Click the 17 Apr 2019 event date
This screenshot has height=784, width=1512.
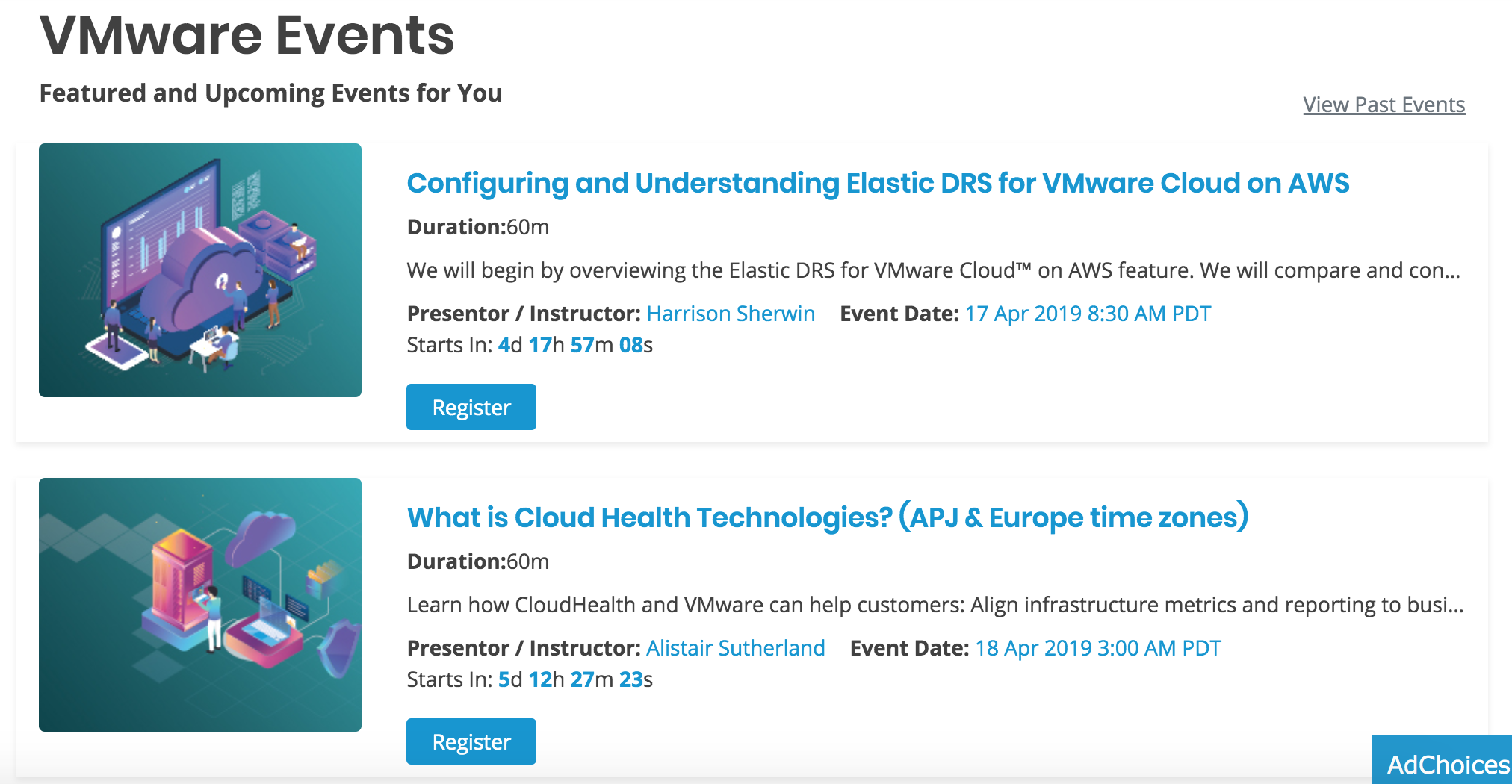(x=1087, y=314)
